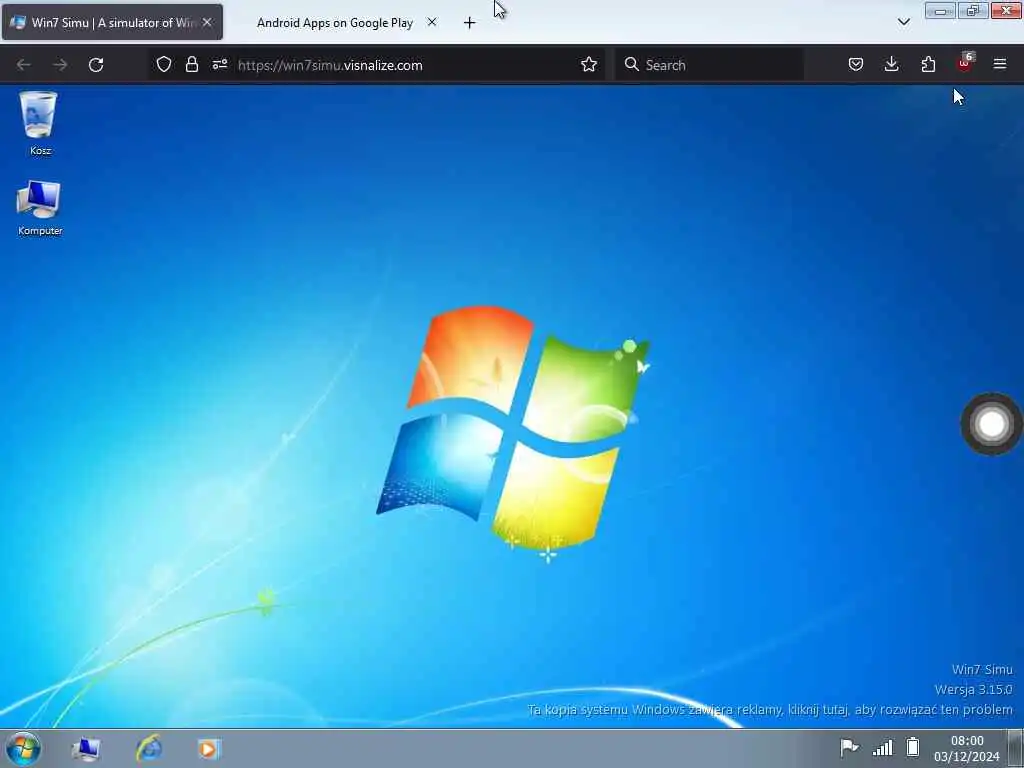This screenshot has width=1024, height=768.
Task: Launch Internet Explorer from the taskbar
Action: [149, 749]
